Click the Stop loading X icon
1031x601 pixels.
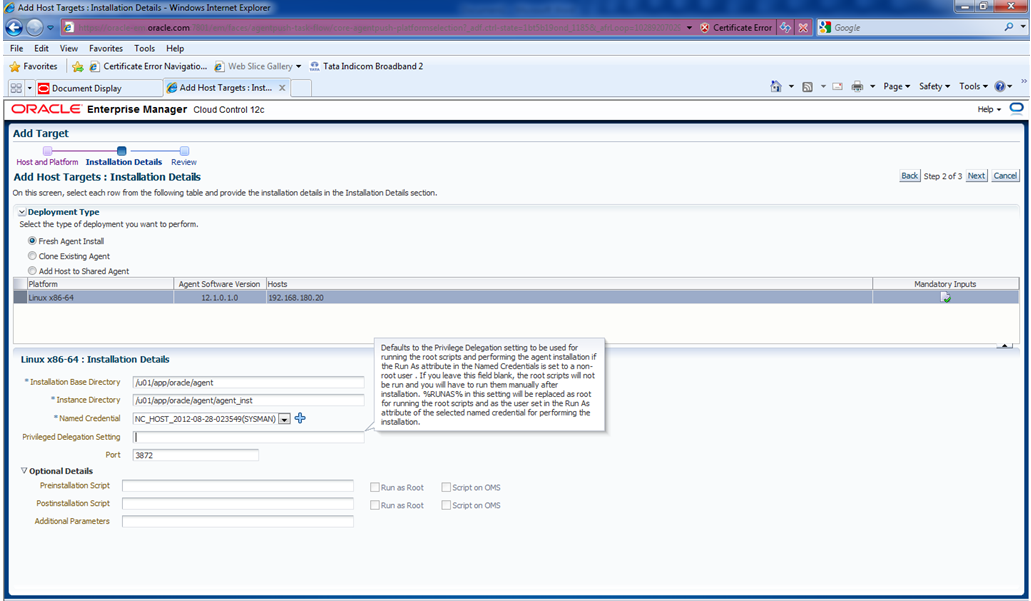[803, 27]
